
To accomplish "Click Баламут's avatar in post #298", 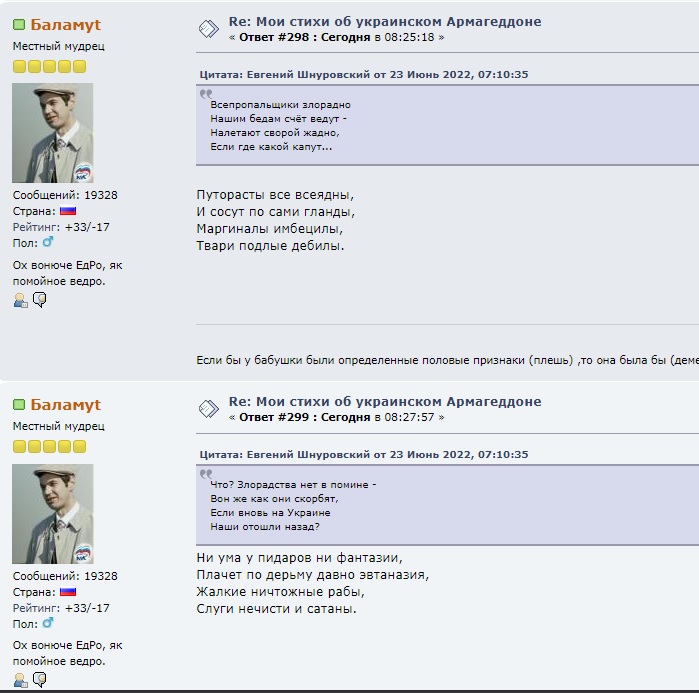I will [x=53, y=133].
